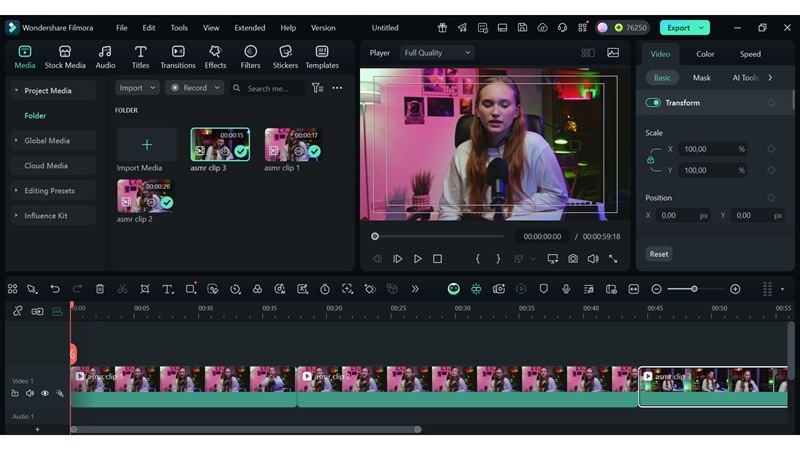Open the Tools menu
The height and width of the screenshot is (450, 800).
coord(179,28)
